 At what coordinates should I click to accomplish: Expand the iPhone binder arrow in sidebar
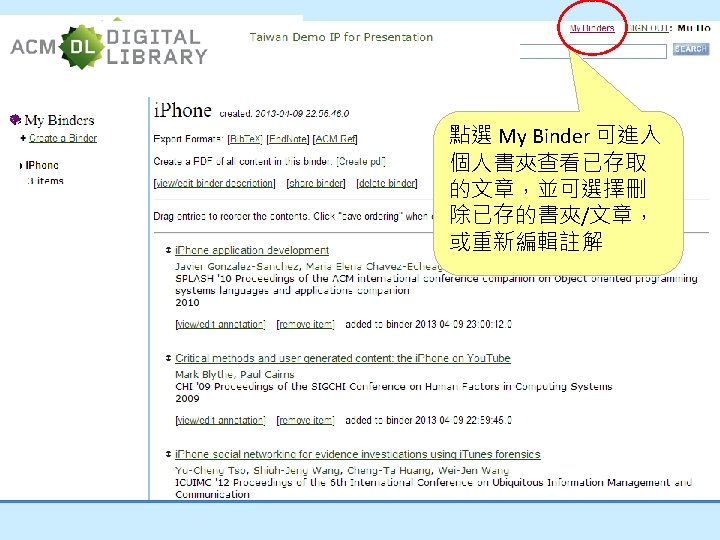pyautogui.click(x=21, y=165)
